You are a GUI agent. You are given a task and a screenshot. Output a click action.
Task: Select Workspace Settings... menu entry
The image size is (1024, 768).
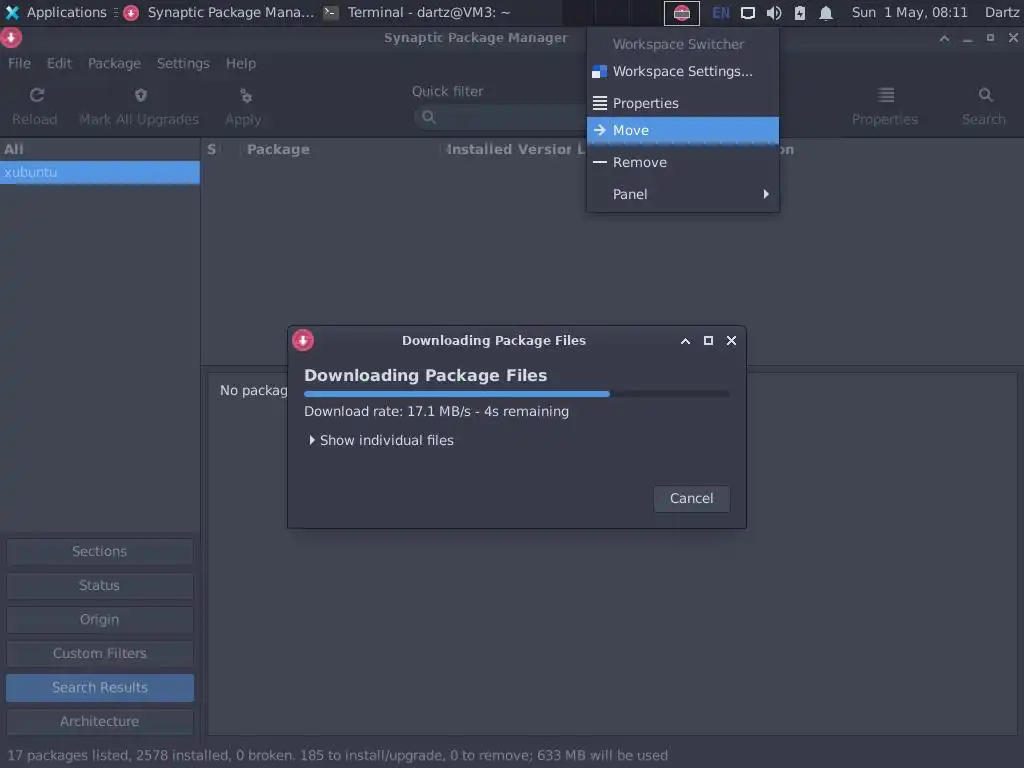(x=683, y=71)
